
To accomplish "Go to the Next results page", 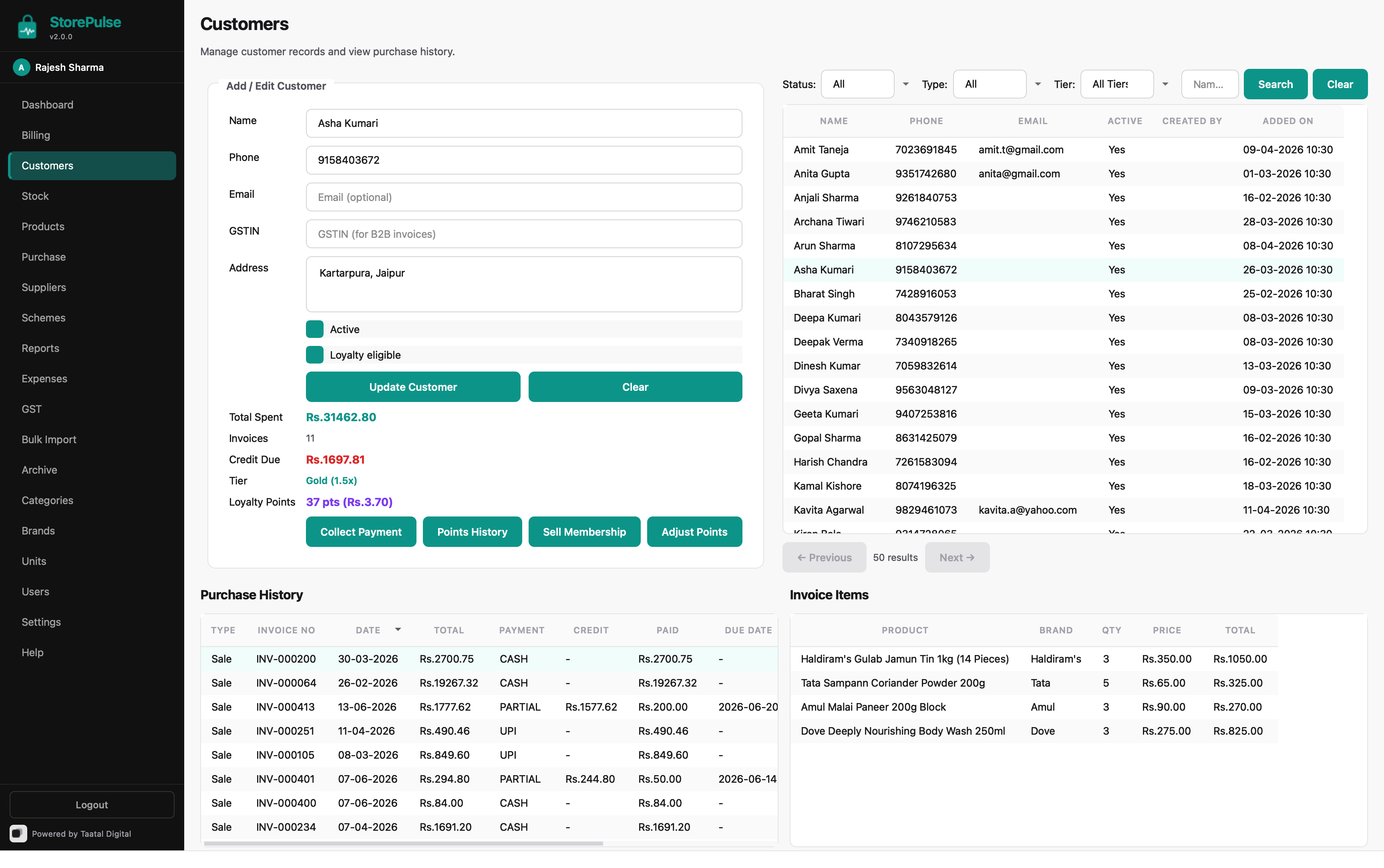I will (957, 557).
